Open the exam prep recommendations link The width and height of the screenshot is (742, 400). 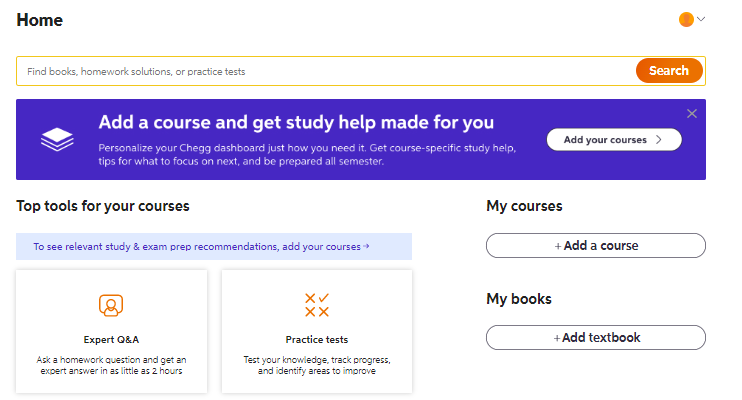click(x=201, y=246)
